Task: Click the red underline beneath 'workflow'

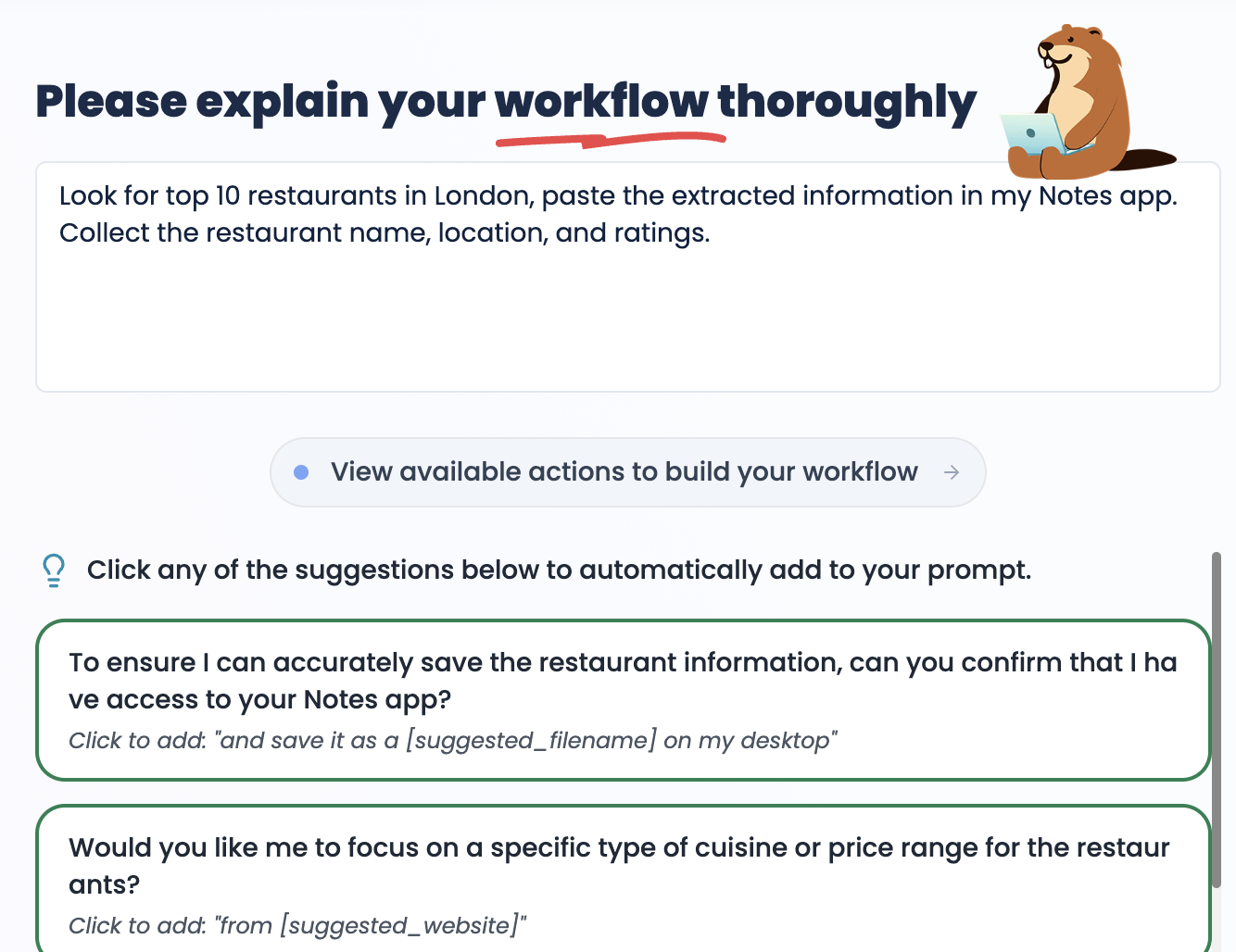Action: pos(612,139)
